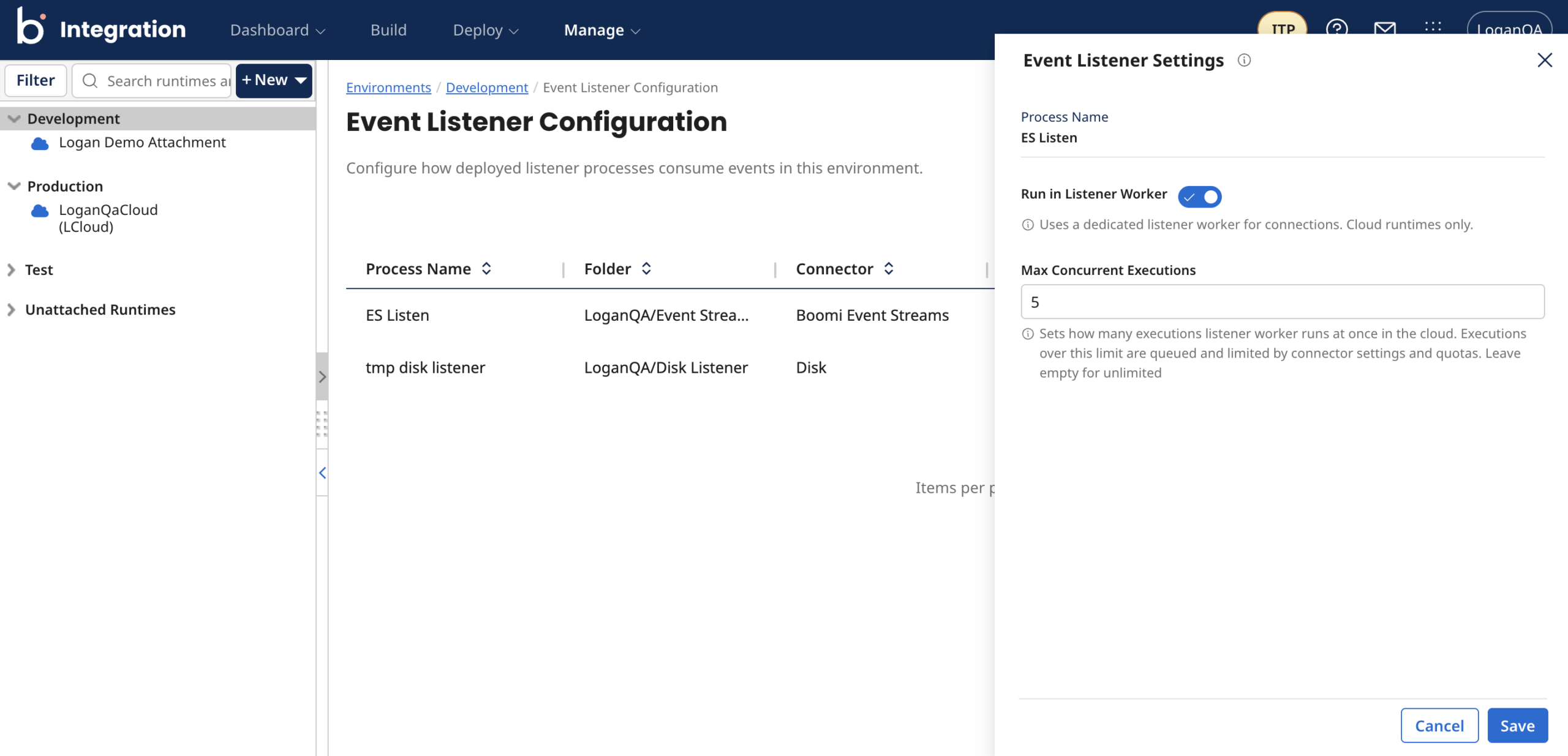1568x756 pixels.
Task: Click the LoganQA/Disk Listener folder cell
Action: point(666,367)
